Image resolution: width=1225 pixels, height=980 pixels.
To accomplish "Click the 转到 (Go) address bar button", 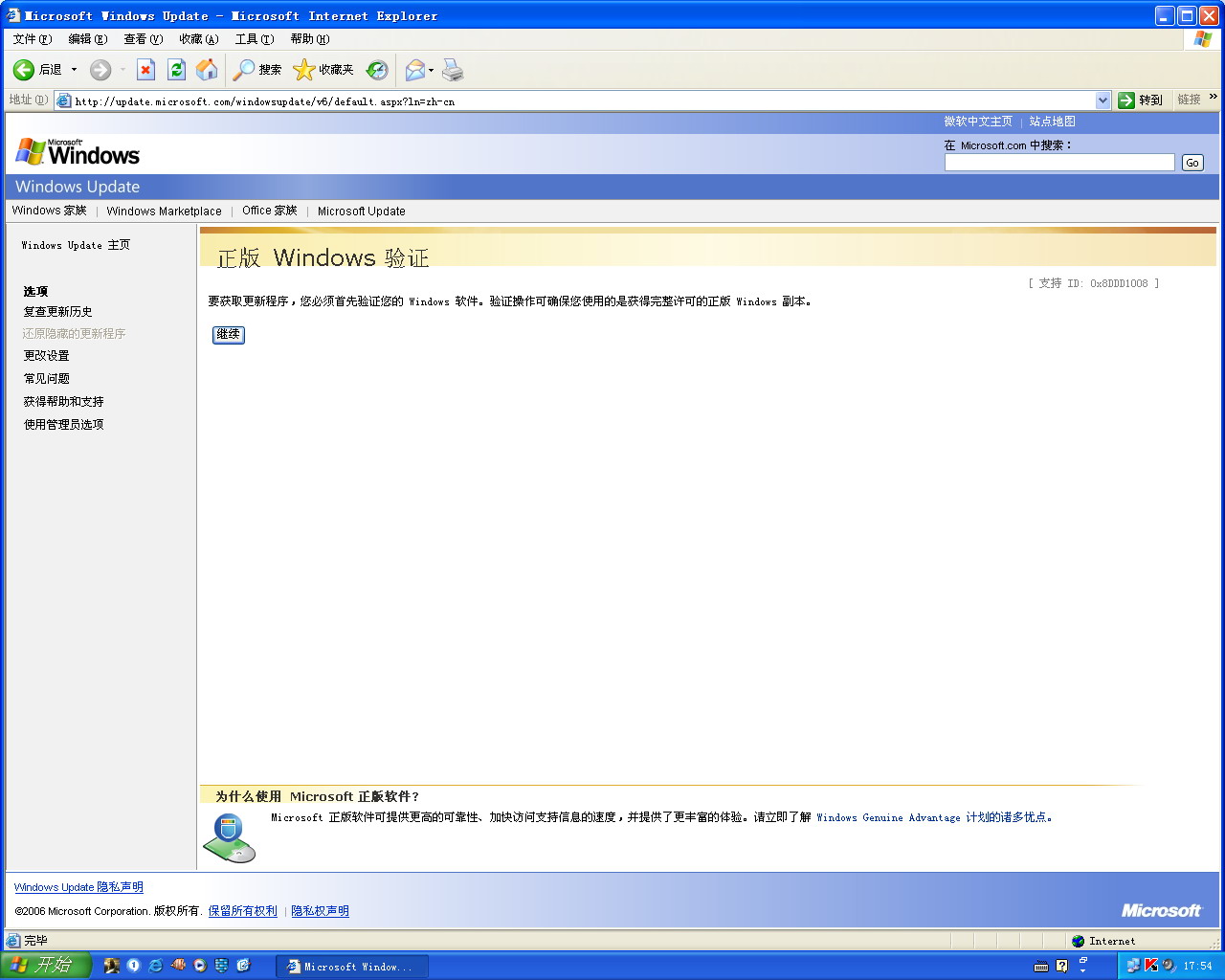I will pos(1141,100).
